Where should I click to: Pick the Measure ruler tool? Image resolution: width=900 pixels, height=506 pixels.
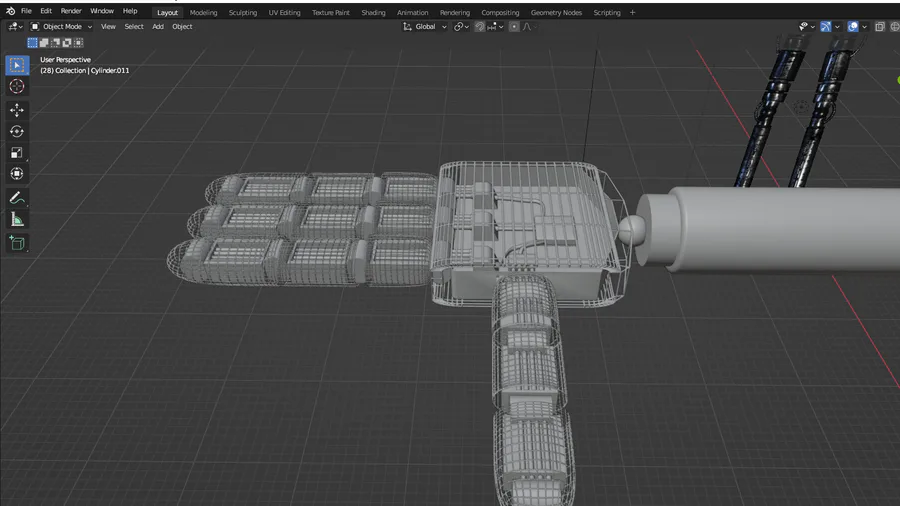[x=17, y=220]
